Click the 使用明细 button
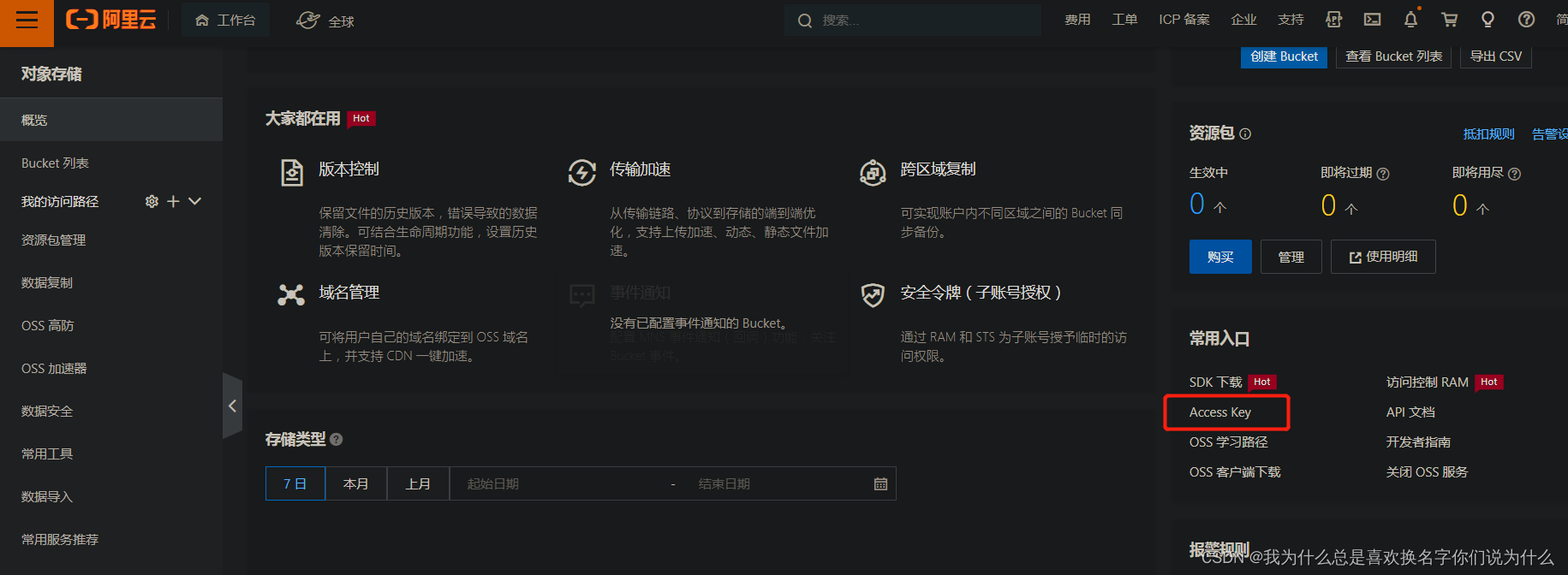The height and width of the screenshot is (575, 1568). click(x=1383, y=257)
